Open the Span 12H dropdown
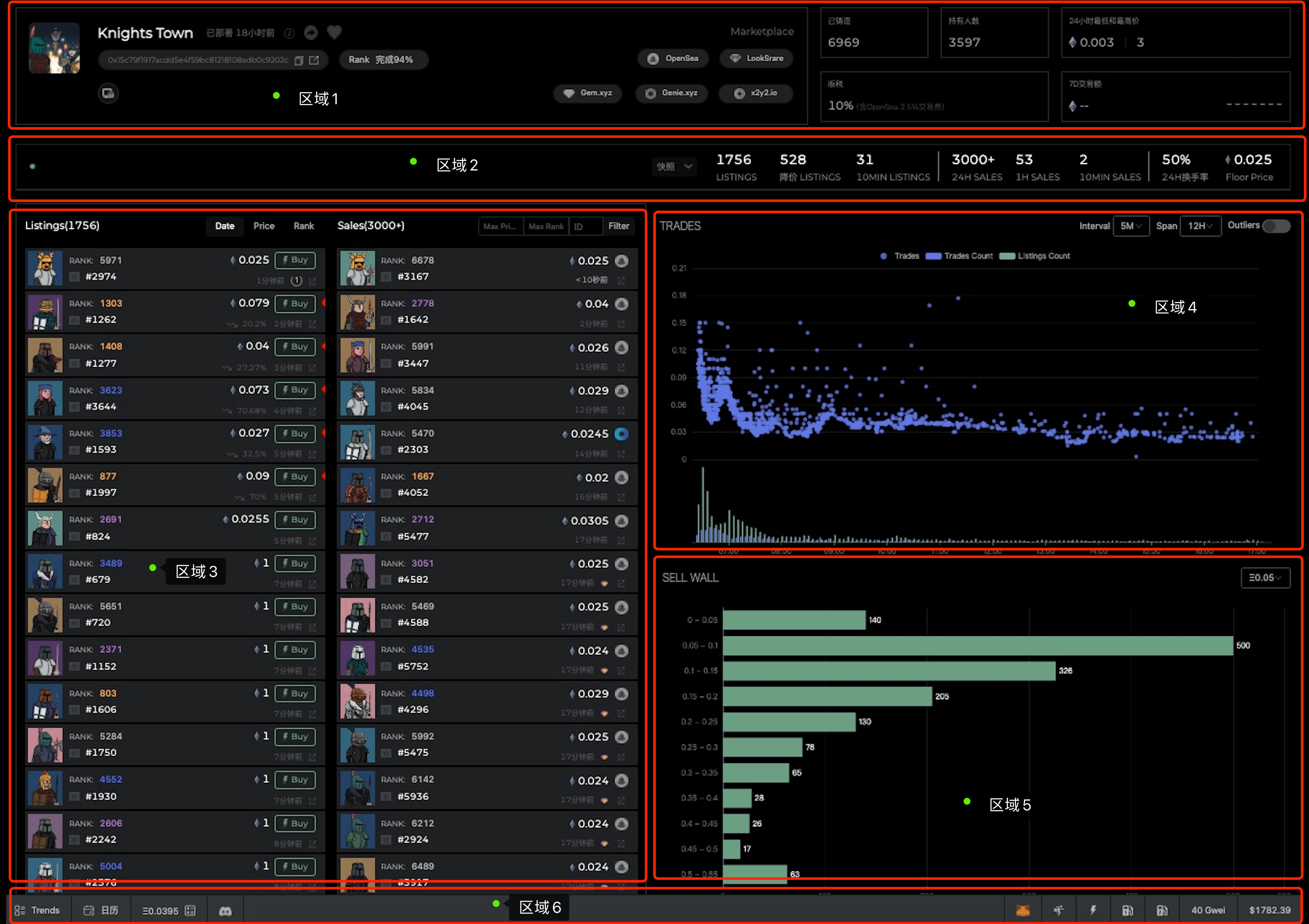The image size is (1309, 924). pos(1200,226)
